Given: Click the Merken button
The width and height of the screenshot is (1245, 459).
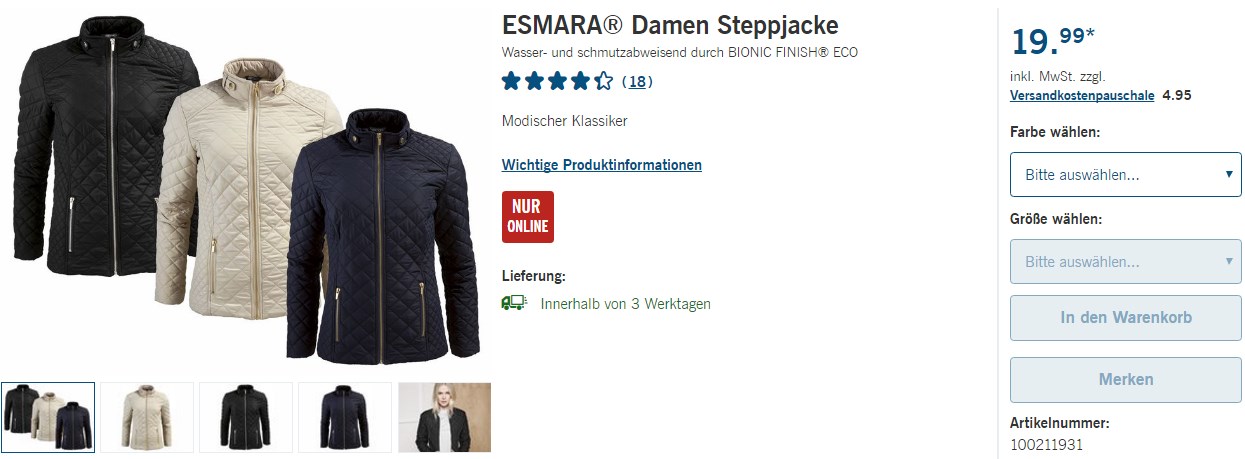Looking at the screenshot, I should [x=1126, y=380].
